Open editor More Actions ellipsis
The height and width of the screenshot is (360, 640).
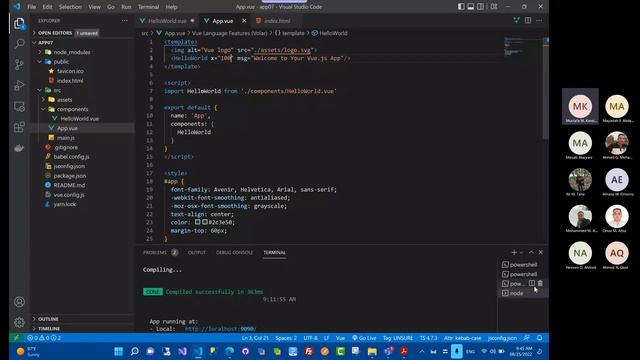point(539,20)
